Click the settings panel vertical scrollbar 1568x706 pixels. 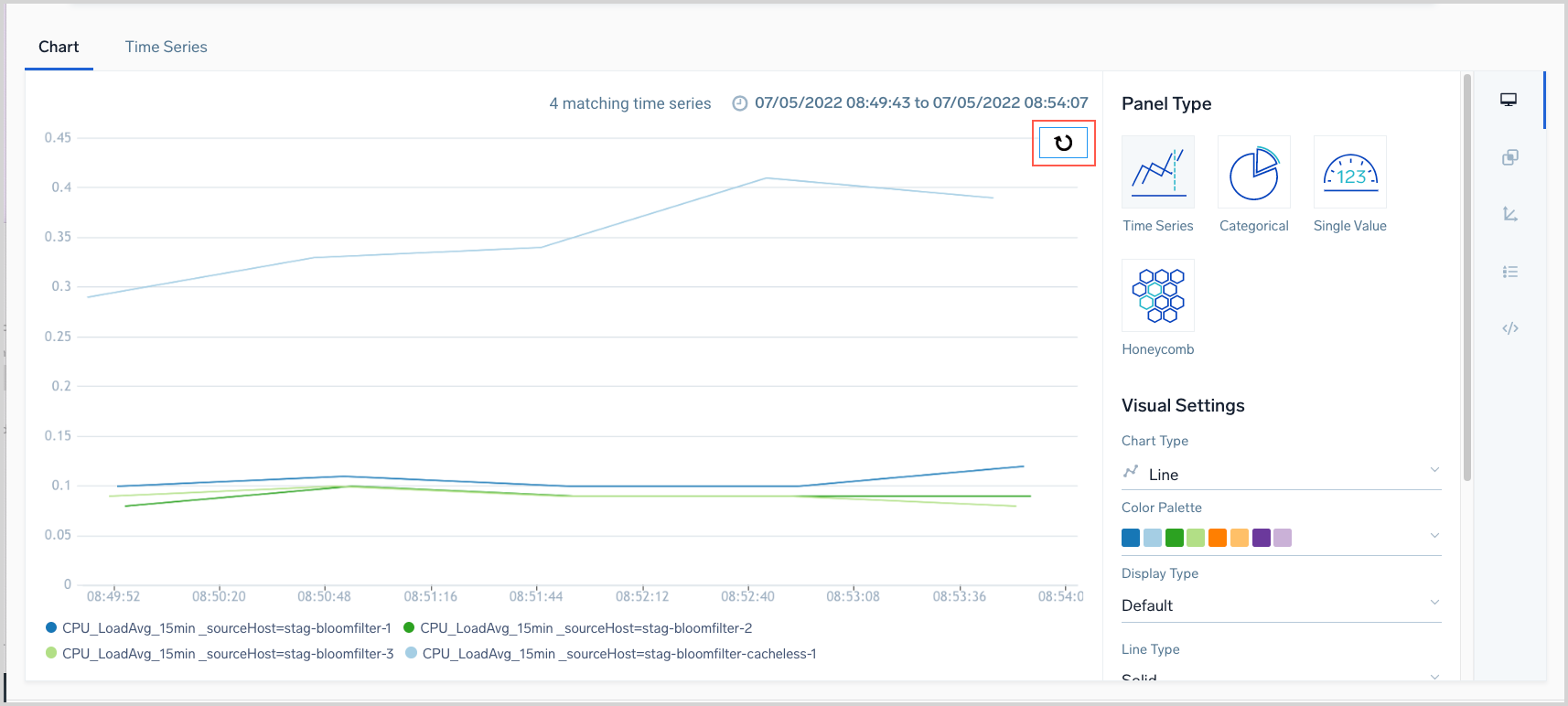[1467, 274]
